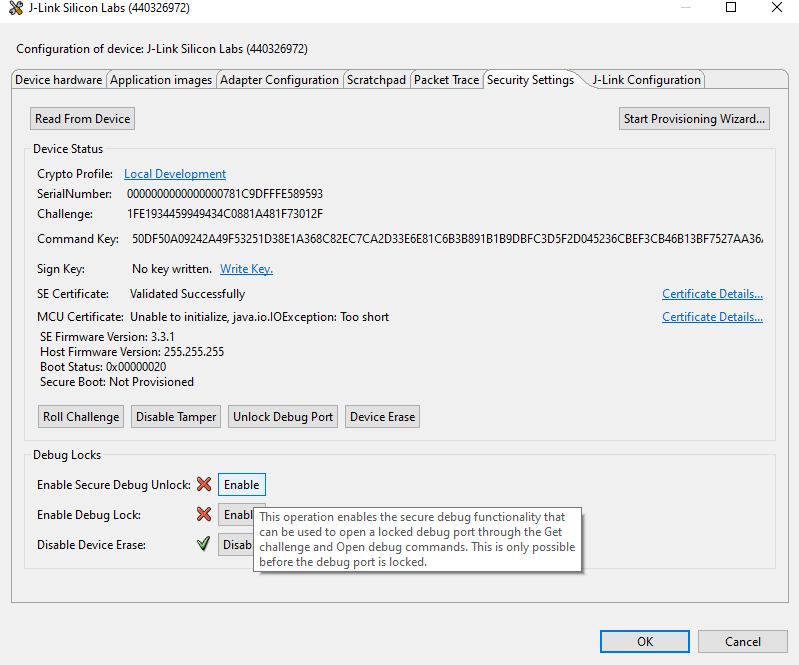This screenshot has height=665, width=799.
Task: Click the SerialNumber value 0000000000000000781C9DFFFE589593
Action: click(x=225, y=194)
